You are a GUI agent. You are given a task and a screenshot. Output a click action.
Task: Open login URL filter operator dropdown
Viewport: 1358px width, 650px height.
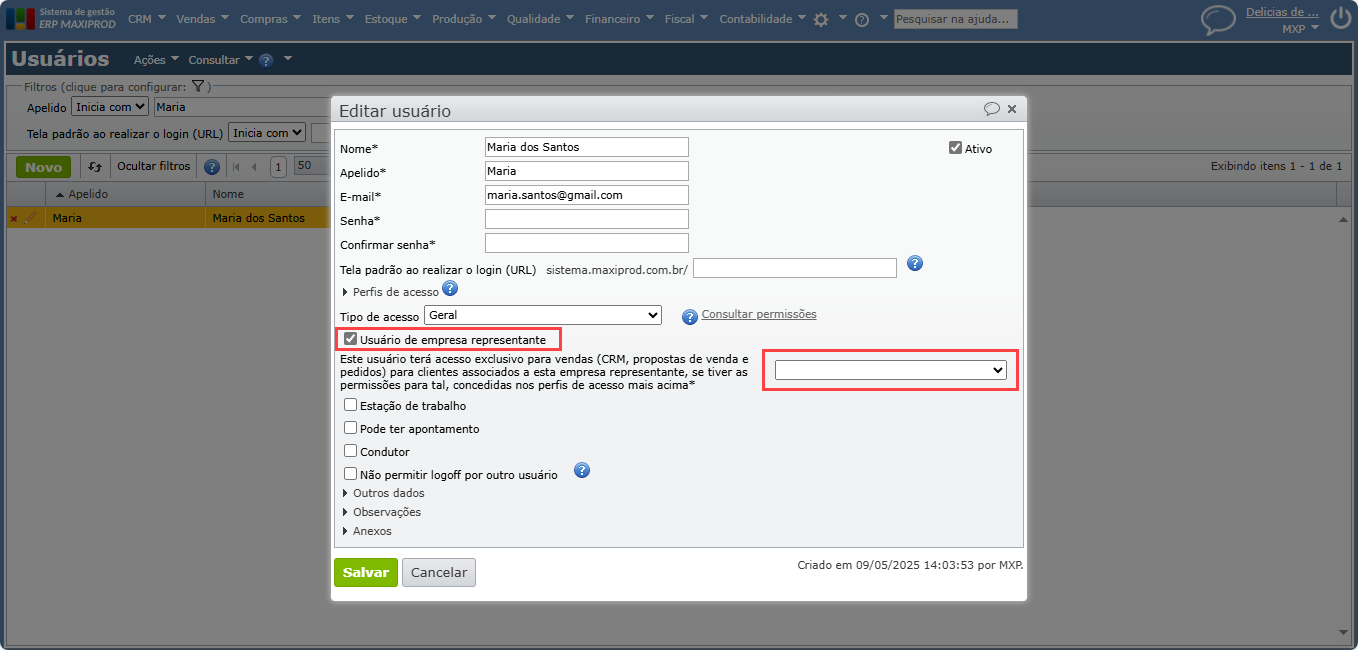click(x=267, y=132)
